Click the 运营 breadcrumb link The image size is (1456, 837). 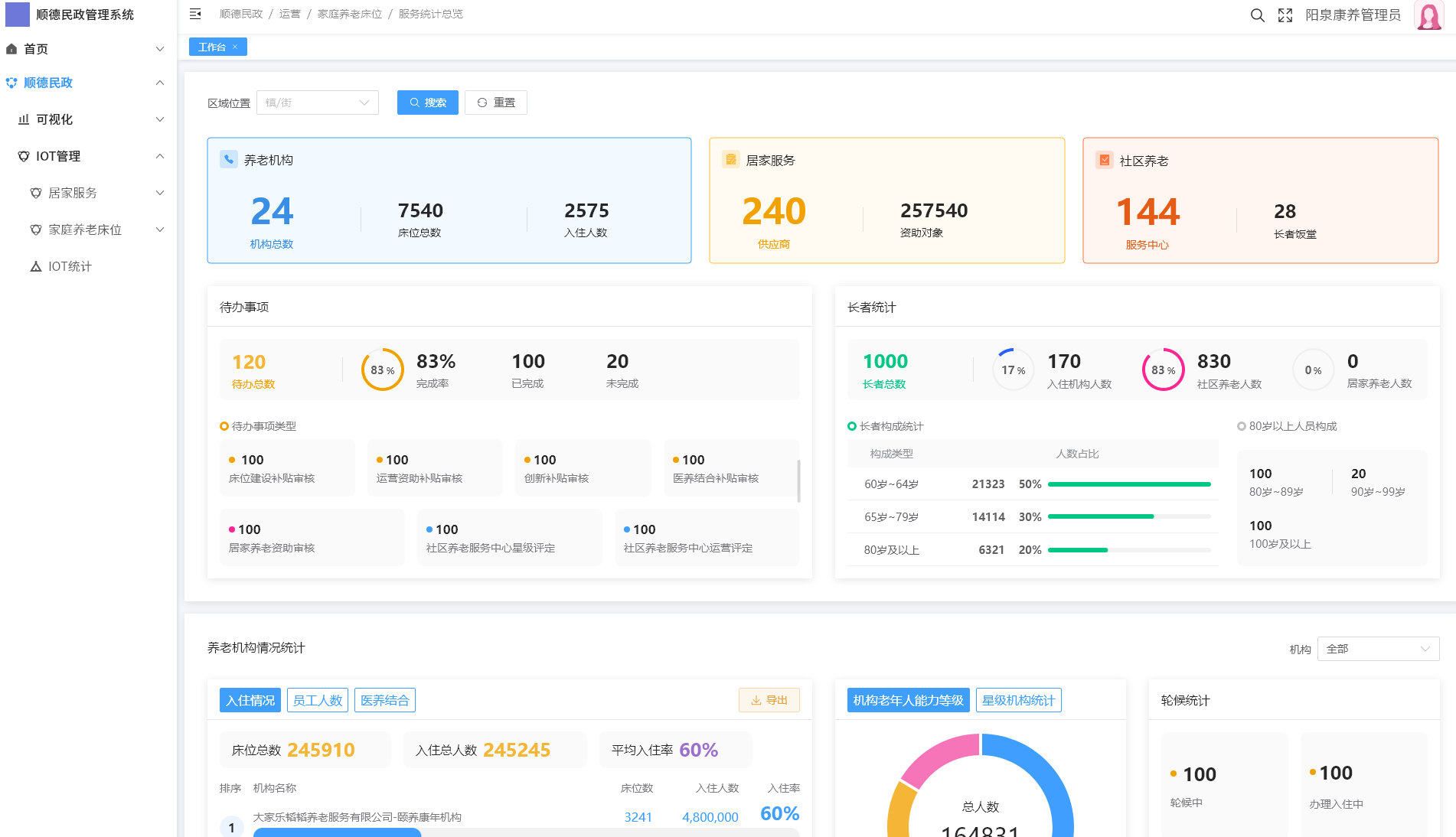(x=290, y=14)
